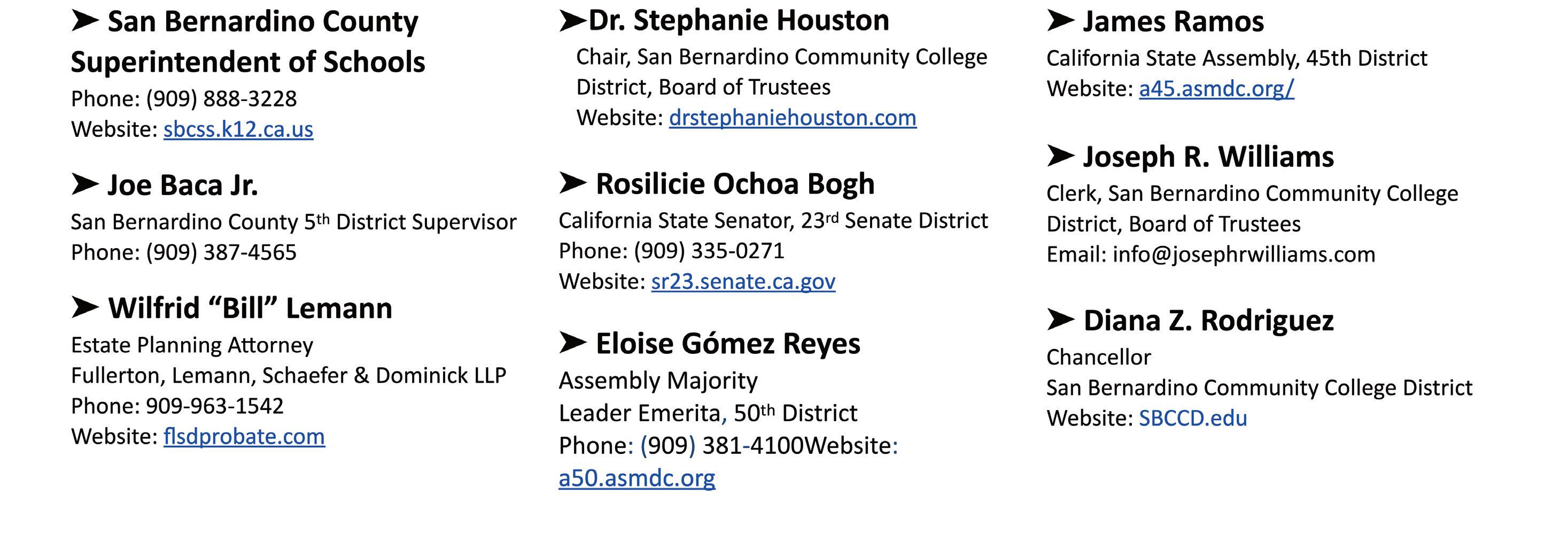Screen dimensions: 1568x549
Task: Open the flsdprobate.com website link
Action: (244, 437)
